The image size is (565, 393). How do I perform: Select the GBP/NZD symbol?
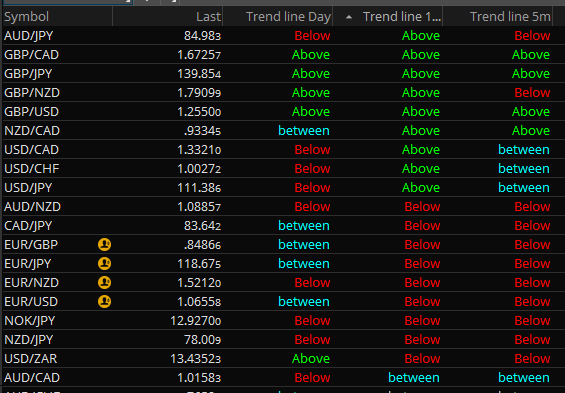32,93
